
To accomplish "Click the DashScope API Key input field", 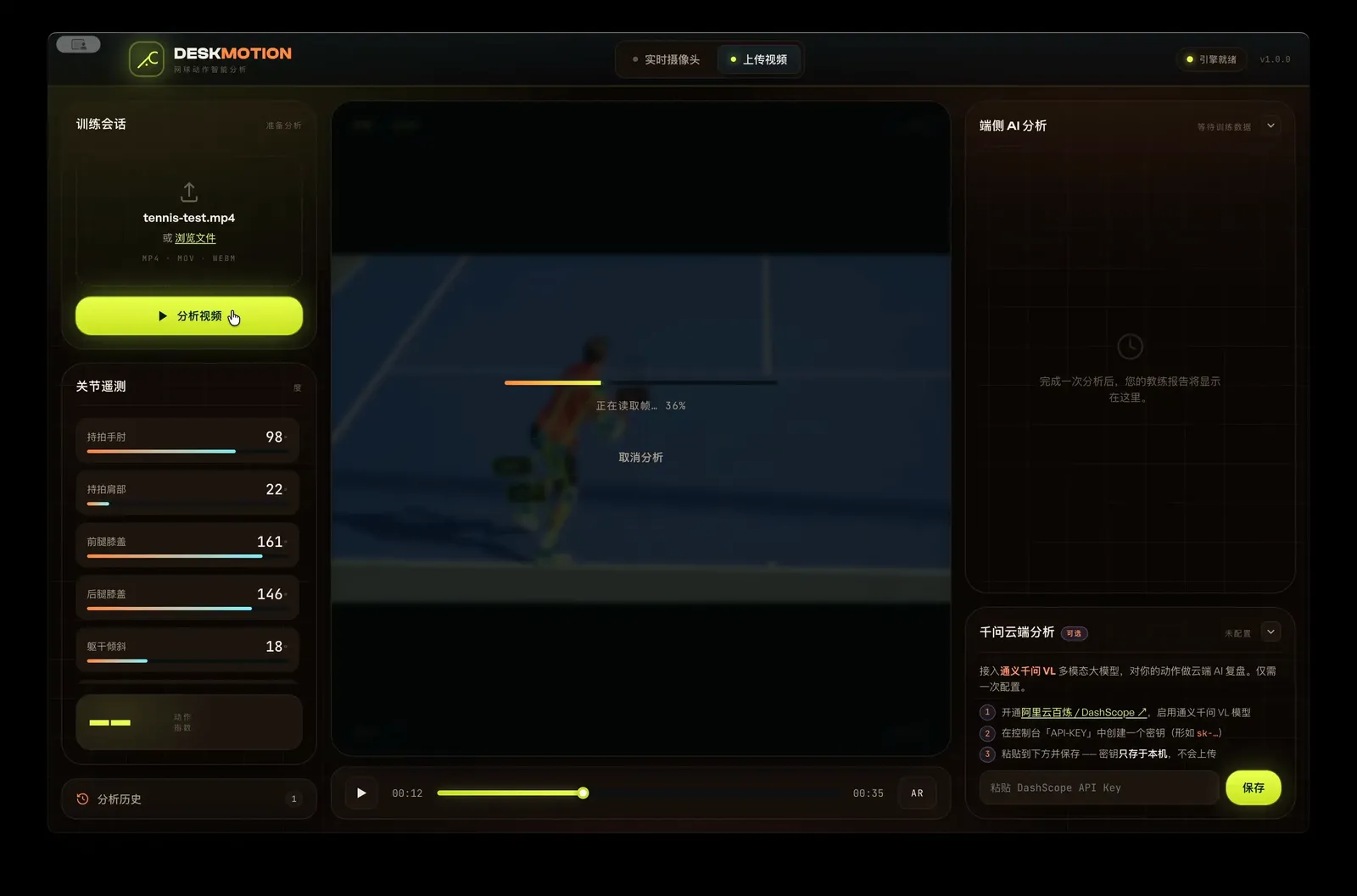I will pyautogui.click(x=1099, y=788).
